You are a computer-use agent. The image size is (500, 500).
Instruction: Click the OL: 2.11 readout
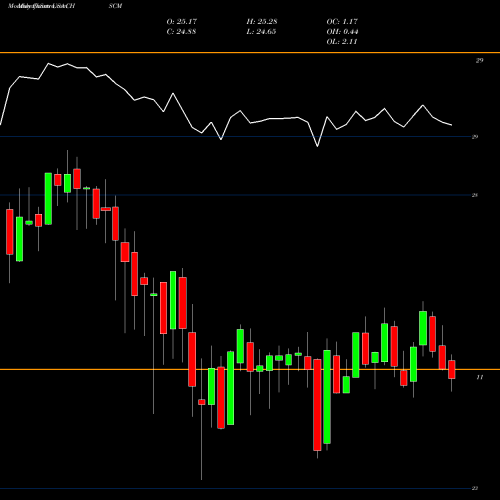click(342, 42)
